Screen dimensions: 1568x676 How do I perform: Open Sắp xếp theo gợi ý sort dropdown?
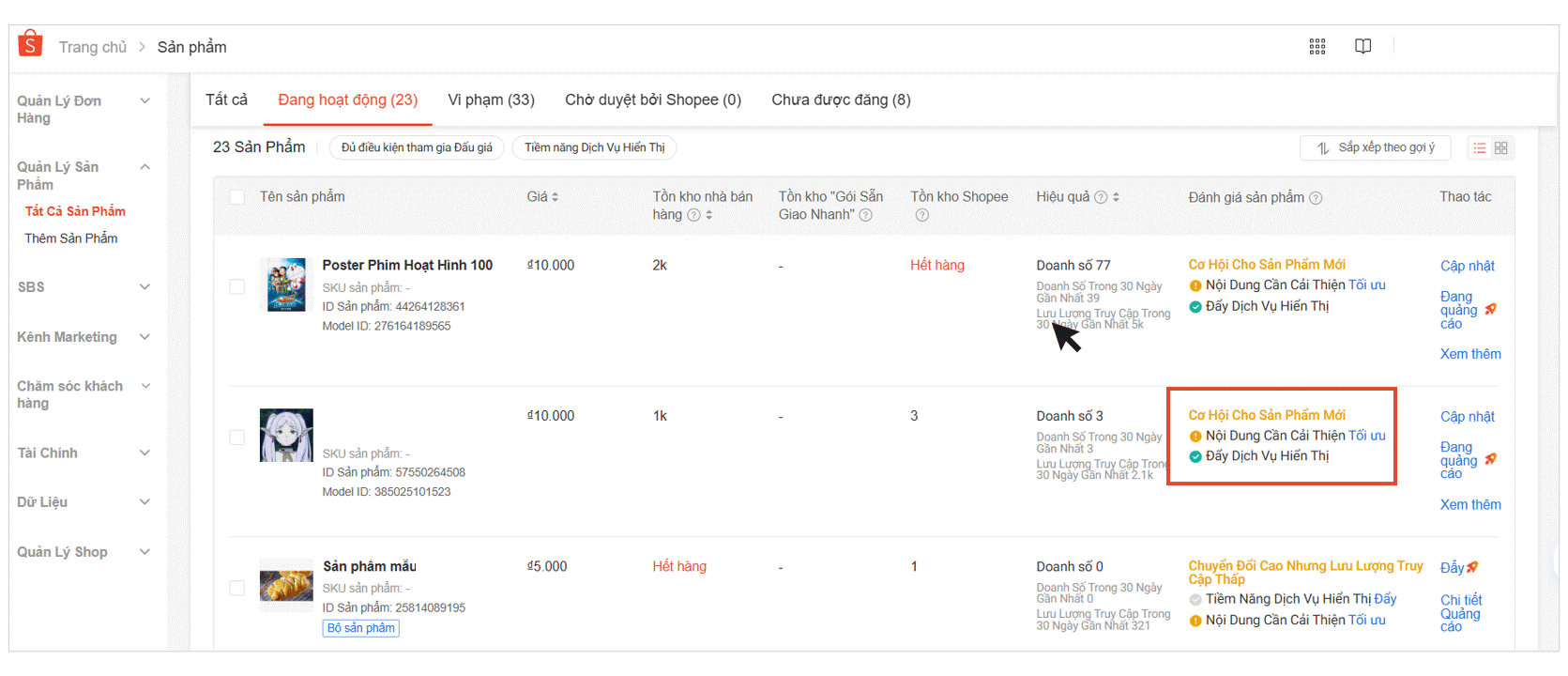tap(1375, 148)
